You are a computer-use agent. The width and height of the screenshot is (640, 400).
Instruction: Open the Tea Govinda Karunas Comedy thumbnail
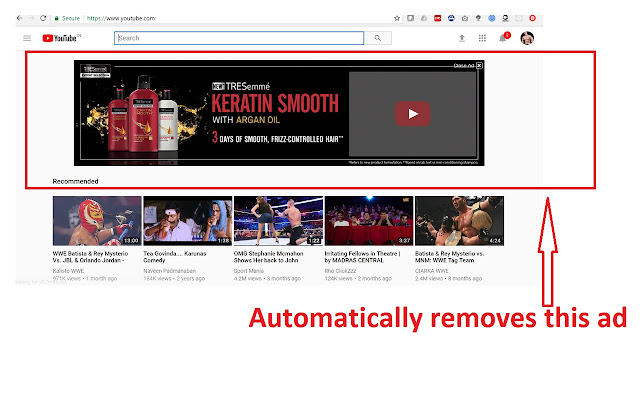click(188, 221)
